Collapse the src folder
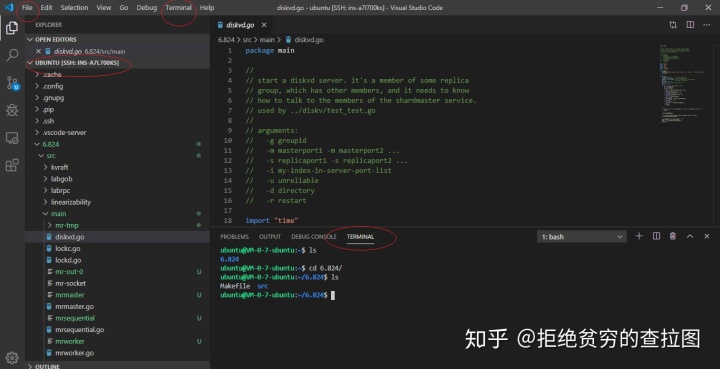The width and height of the screenshot is (720, 369). click(118, 156)
